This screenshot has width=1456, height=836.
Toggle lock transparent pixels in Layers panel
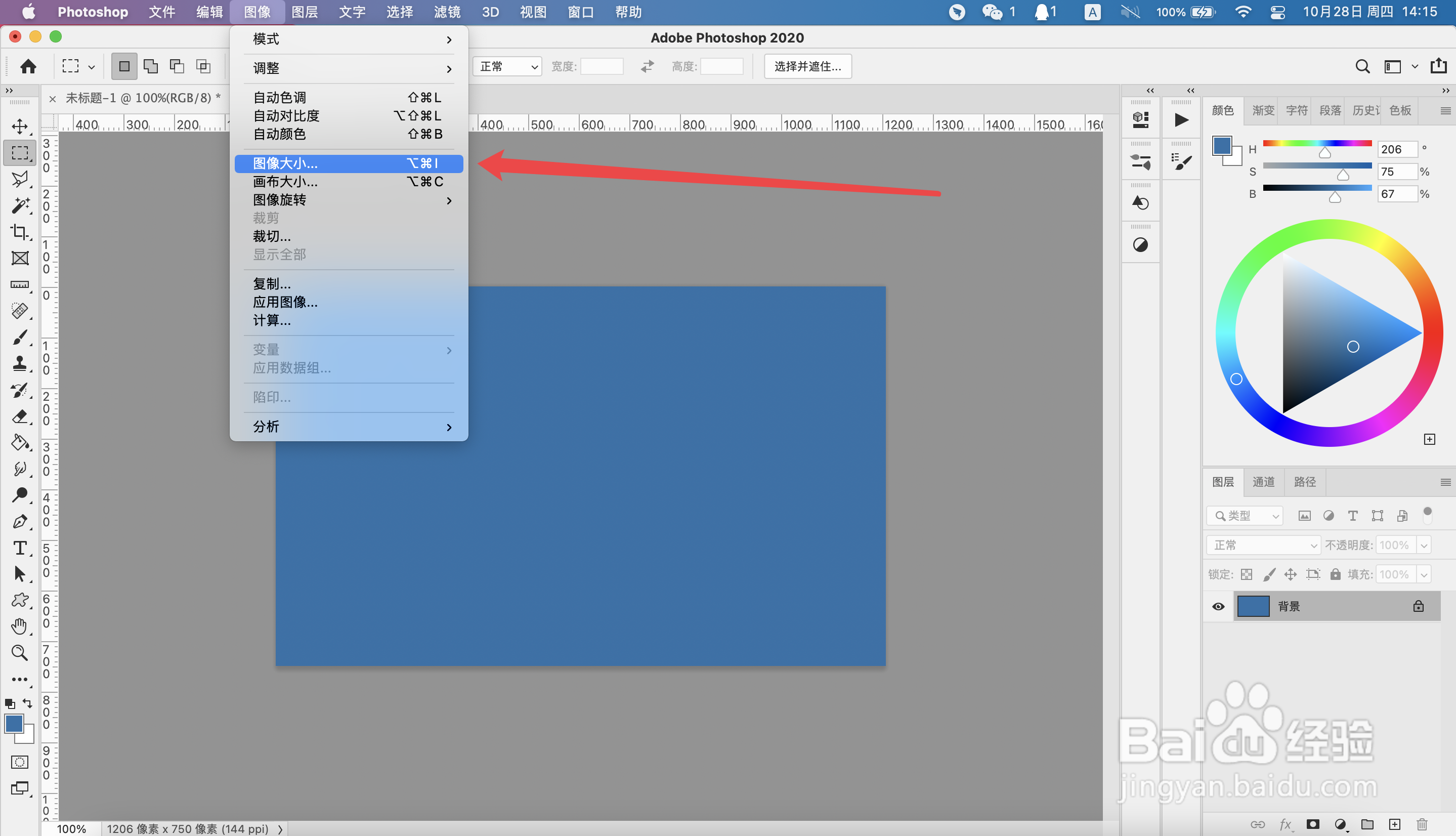[1247, 574]
